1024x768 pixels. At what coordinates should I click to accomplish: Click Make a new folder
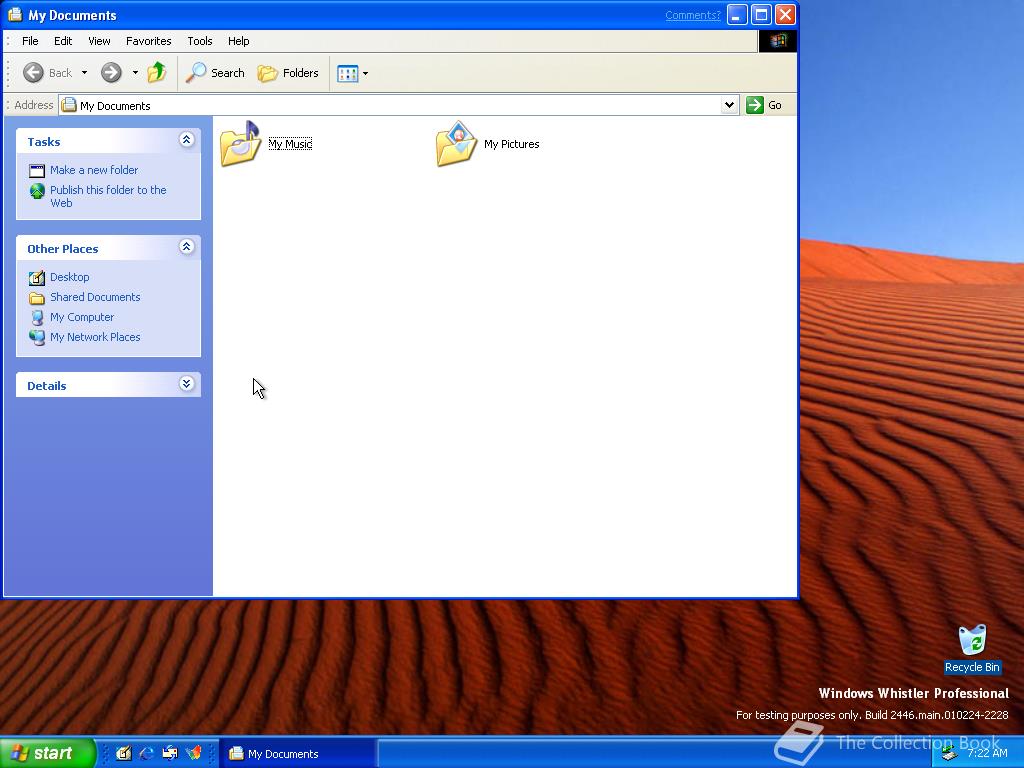click(x=94, y=170)
